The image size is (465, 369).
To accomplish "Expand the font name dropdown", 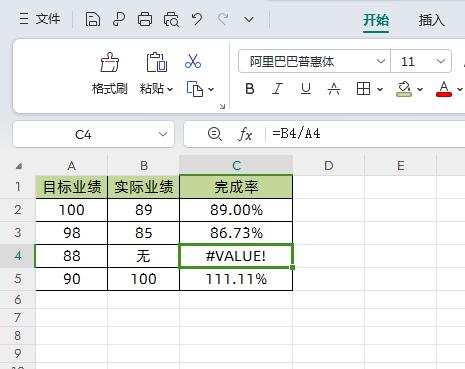I will pos(380,61).
